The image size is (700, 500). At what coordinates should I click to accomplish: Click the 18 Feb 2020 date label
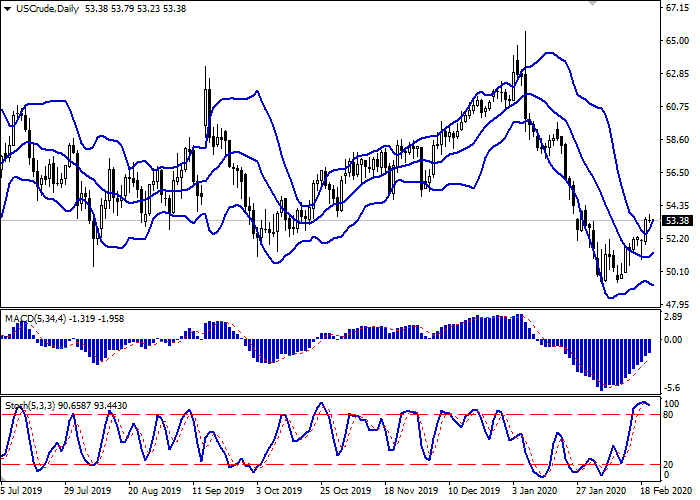[664, 492]
